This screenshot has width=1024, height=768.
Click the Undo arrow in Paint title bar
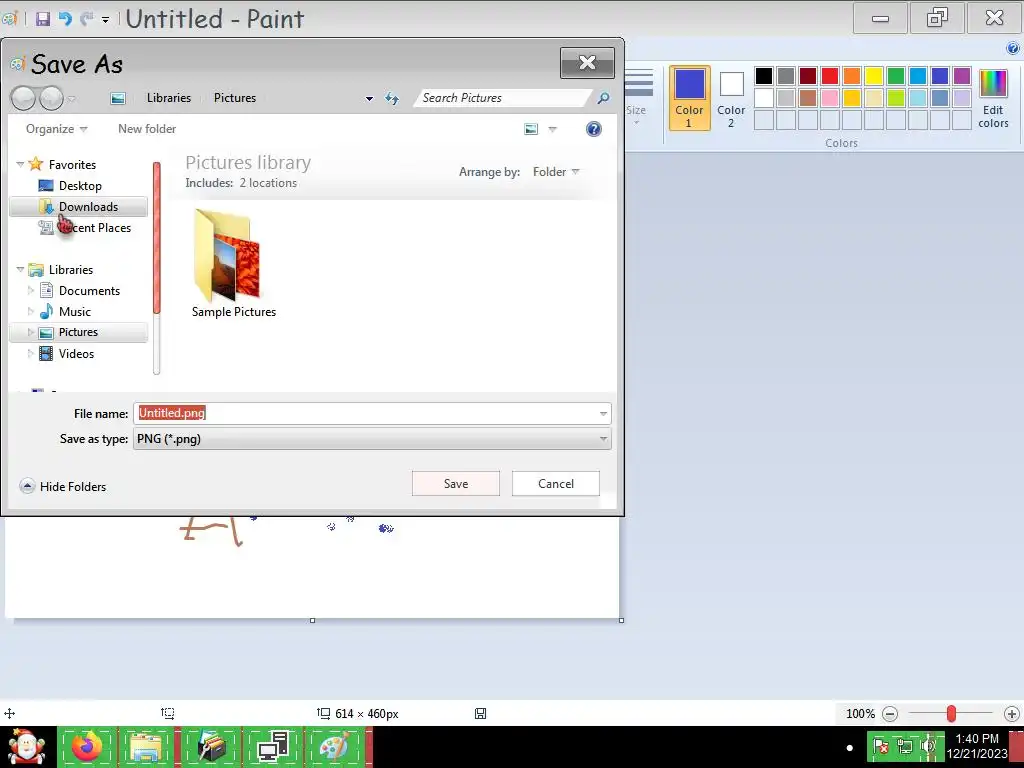(x=65, y=19)
